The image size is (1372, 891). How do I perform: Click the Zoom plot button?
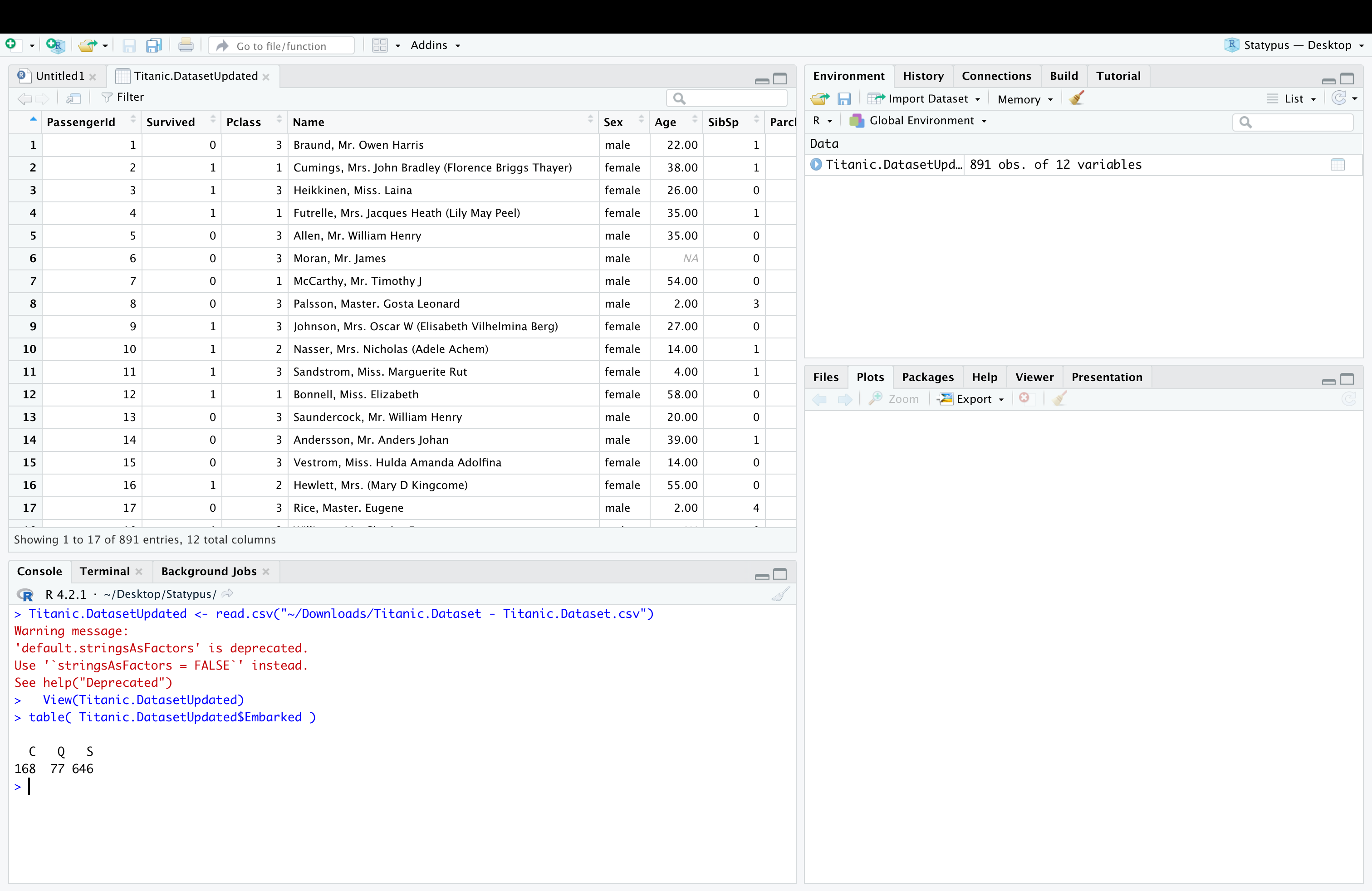[893, 399]
